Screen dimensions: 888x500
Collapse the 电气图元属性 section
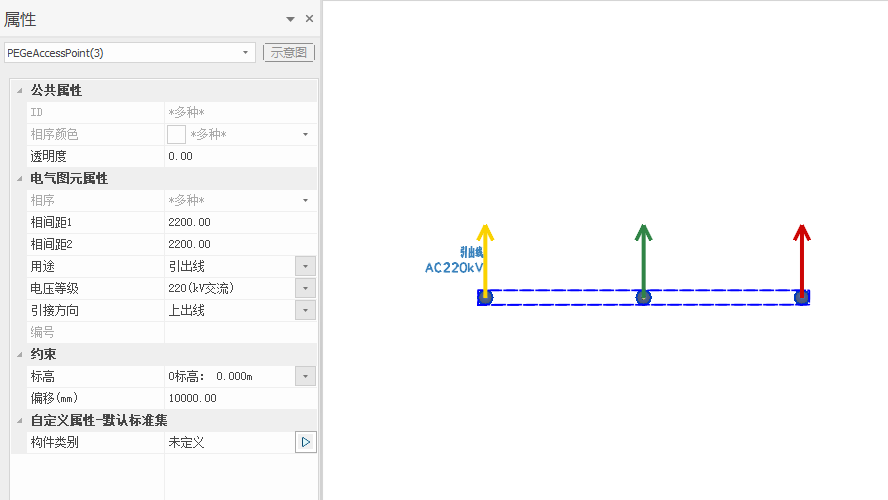tap(20, 178)
